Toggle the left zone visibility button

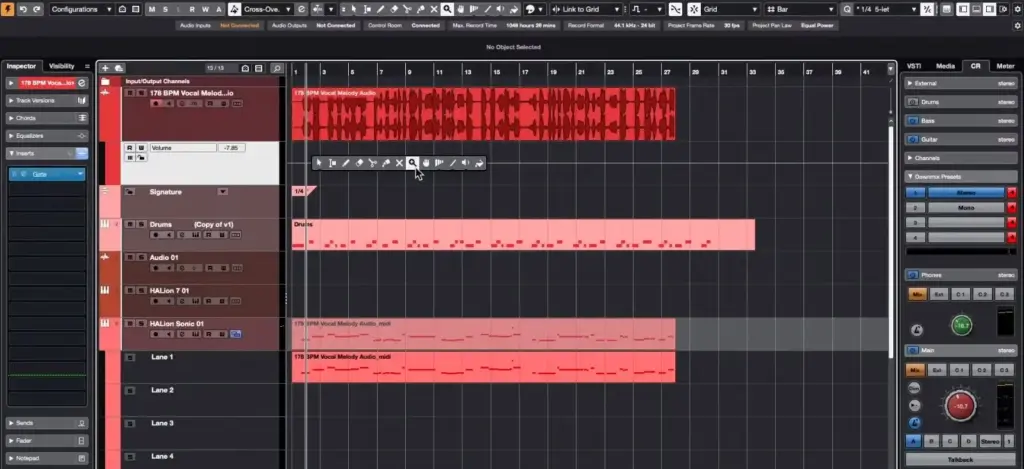pyautogui.click(x=963, y=9)
